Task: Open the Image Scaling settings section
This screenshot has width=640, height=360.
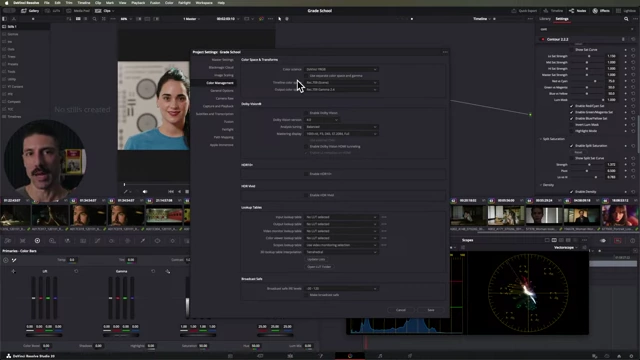Action: tap(224, 75)
